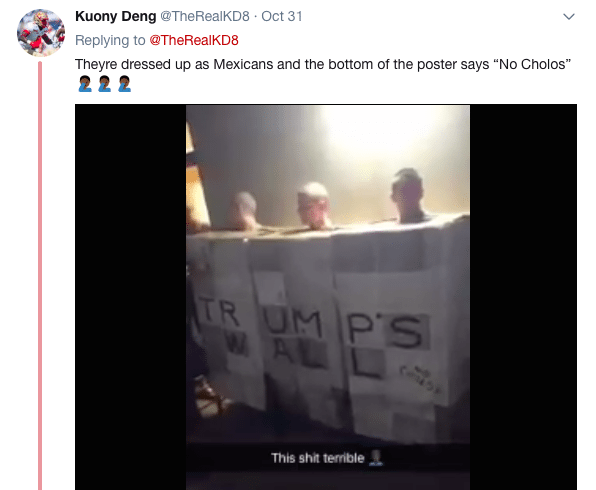The image size is (596, 490).
Task: Click the first facepalm emoji
Action: (85, 84)
